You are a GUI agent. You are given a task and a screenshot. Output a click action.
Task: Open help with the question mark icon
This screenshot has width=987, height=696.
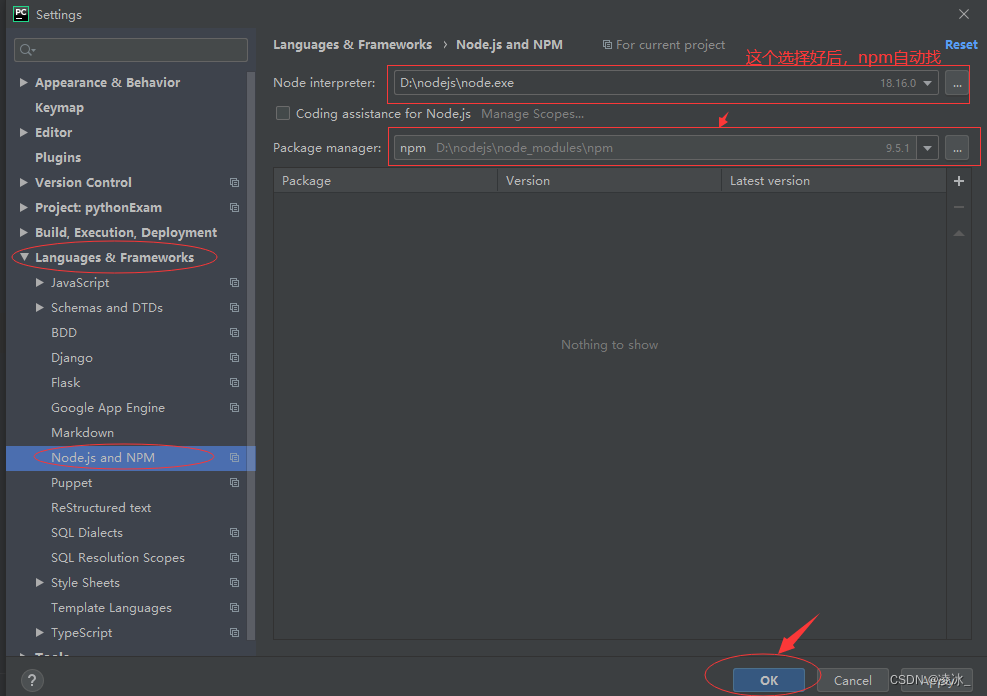(32, 680)
